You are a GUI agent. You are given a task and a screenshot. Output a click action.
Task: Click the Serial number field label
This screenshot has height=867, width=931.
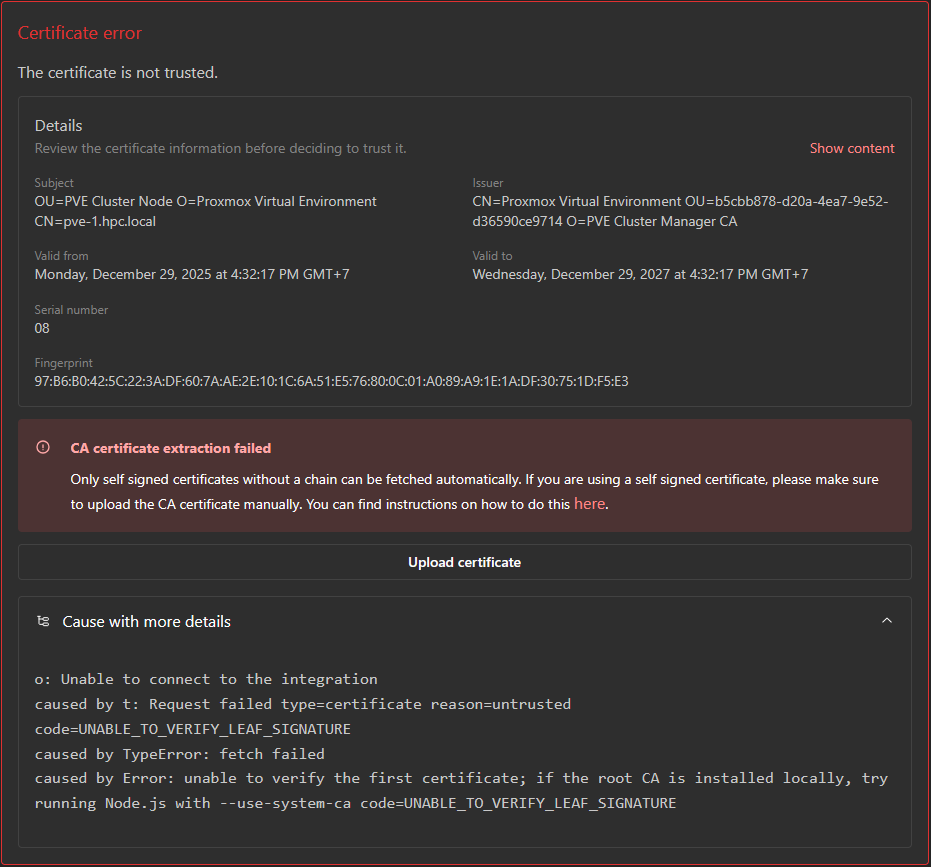coord(71,310)
